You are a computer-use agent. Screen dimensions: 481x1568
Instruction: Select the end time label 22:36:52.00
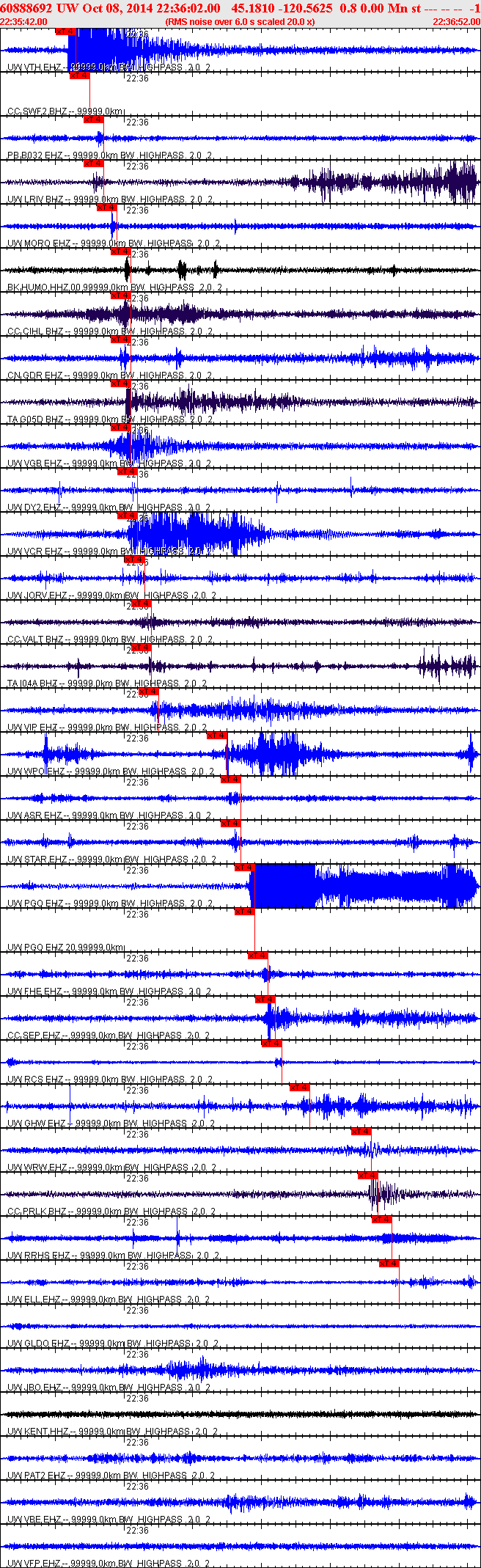click(x=456, y=21)
